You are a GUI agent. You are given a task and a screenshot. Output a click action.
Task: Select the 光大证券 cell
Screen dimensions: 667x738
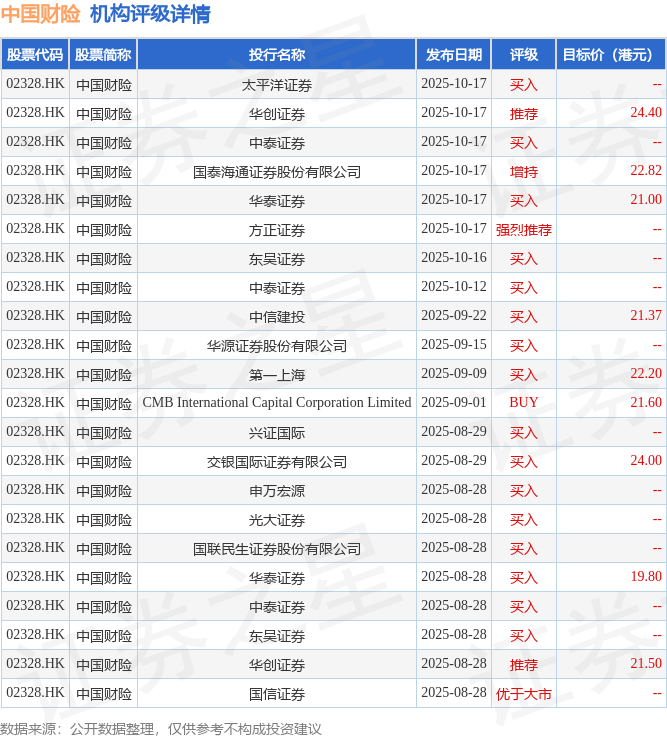tap(277, 520)
